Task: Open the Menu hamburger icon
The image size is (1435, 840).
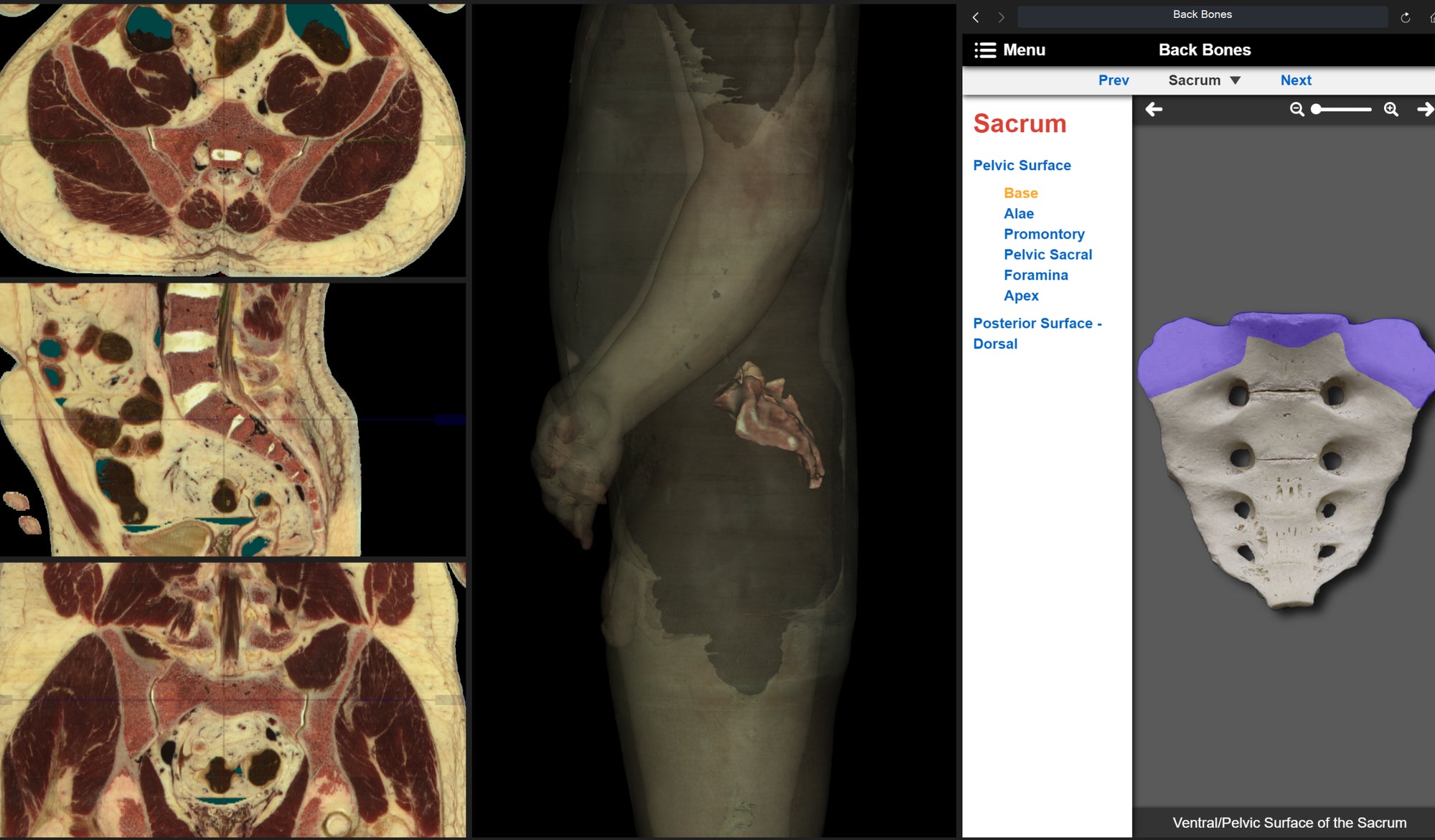Action: point(984,50)
